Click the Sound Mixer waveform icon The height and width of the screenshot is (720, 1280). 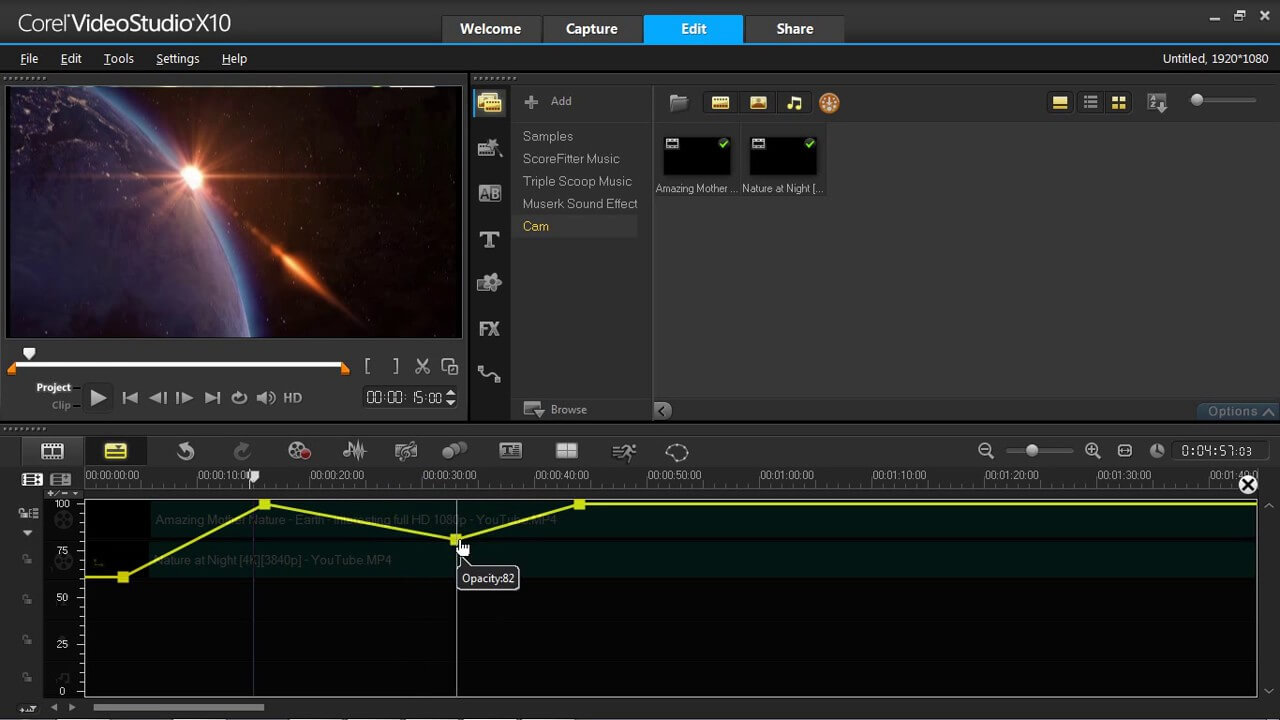(x=354, y=451)
